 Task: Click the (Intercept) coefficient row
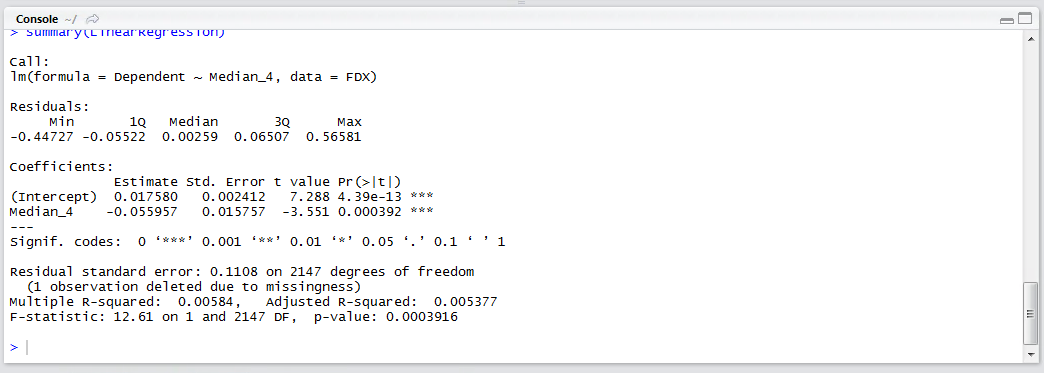click(x=222, y=197)
